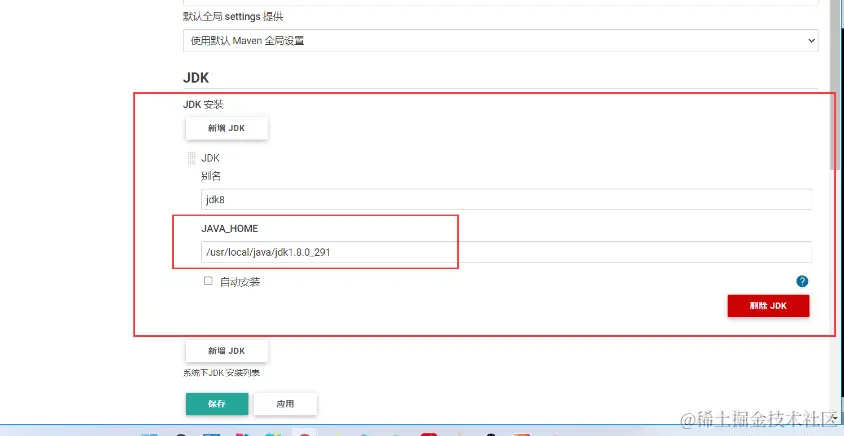Click the green 保存 button

217,404
